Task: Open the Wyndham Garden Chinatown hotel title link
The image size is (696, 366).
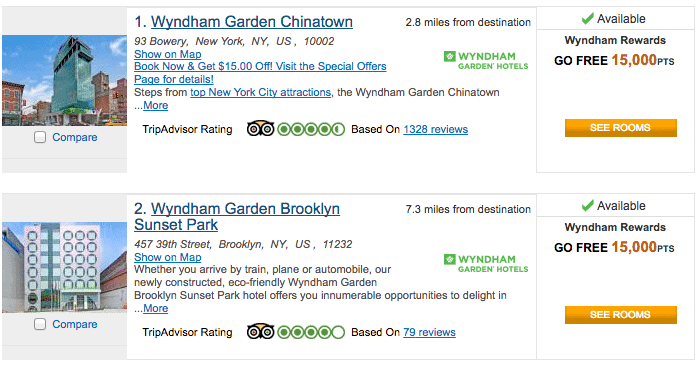Action: [x=252, y=21]
